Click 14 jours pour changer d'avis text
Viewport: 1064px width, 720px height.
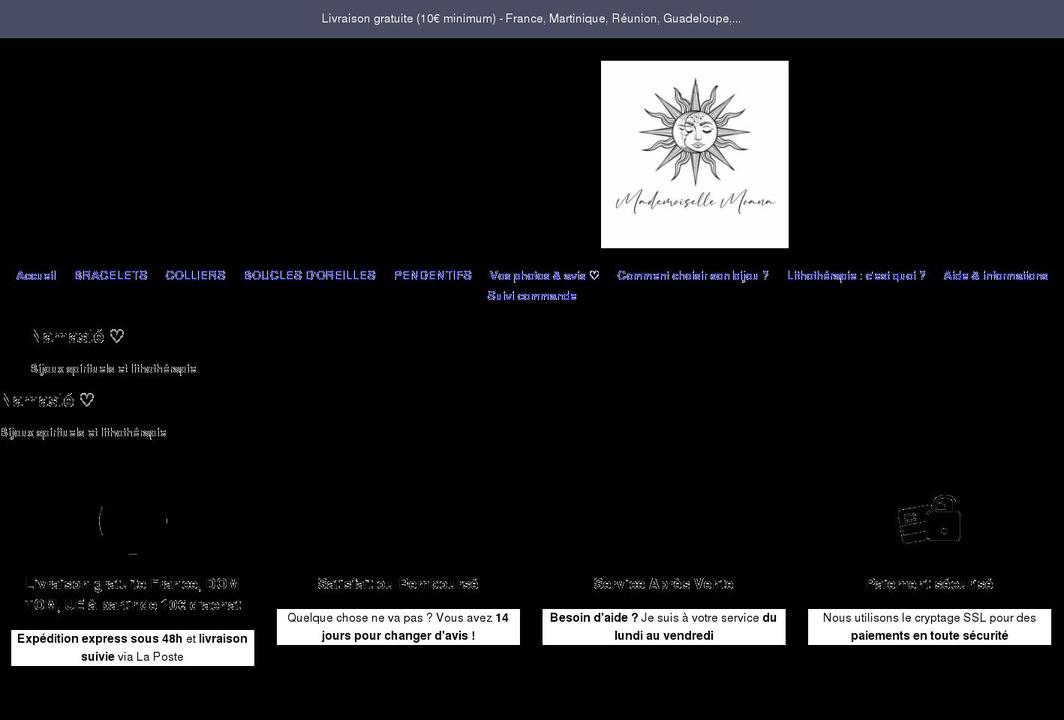[x=415, y=627]
